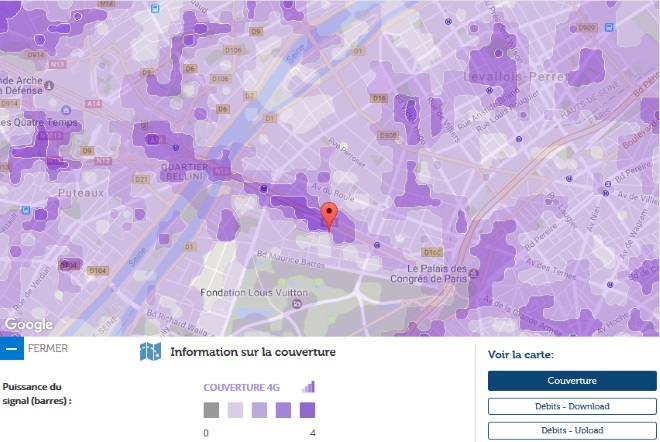Viewport: 660px width, 442px height.
Task: Switch to Débits - Upload map
Action: tap(572, 430)
